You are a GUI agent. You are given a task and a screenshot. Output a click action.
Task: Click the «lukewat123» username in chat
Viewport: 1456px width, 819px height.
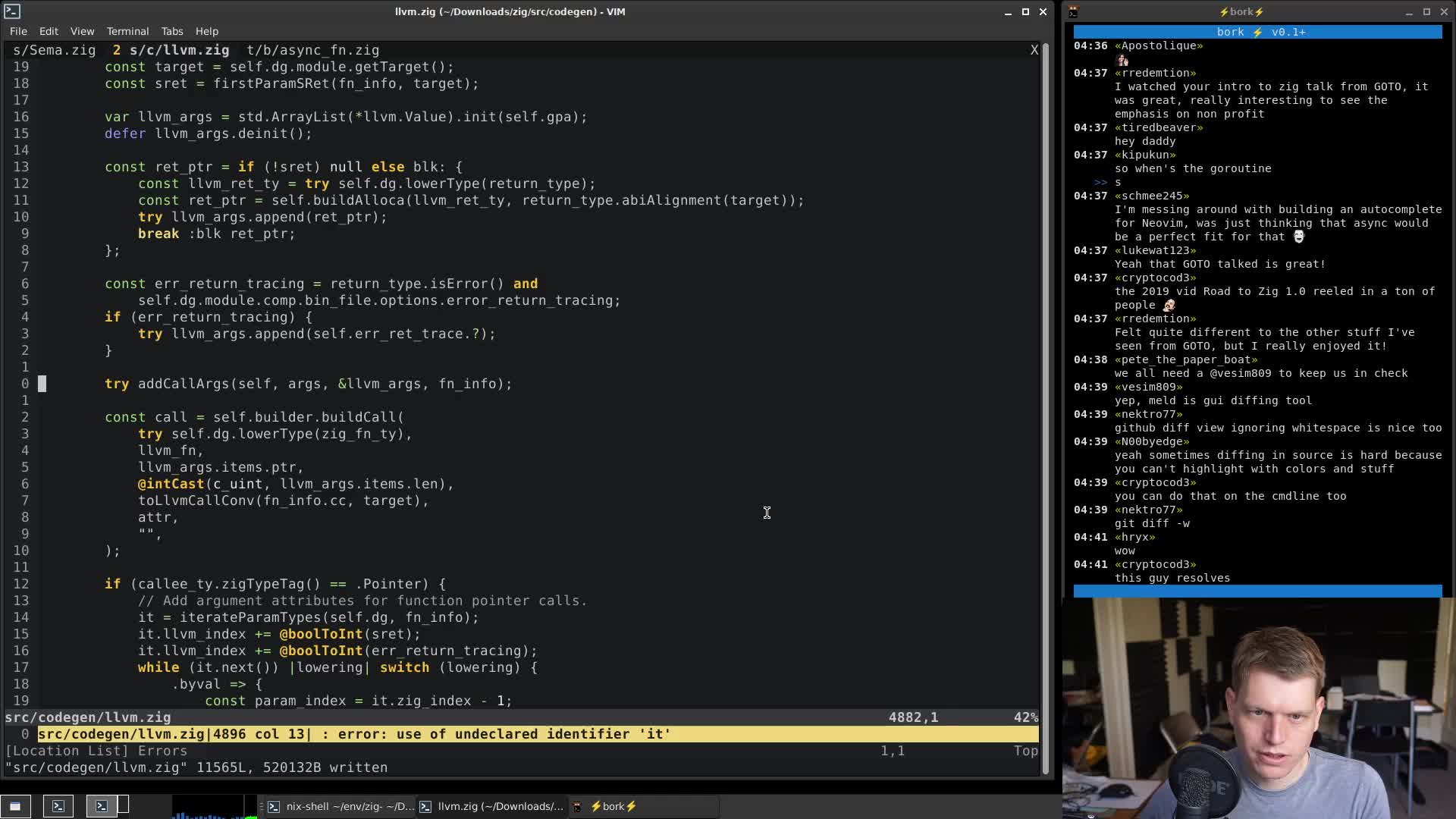1155,250
